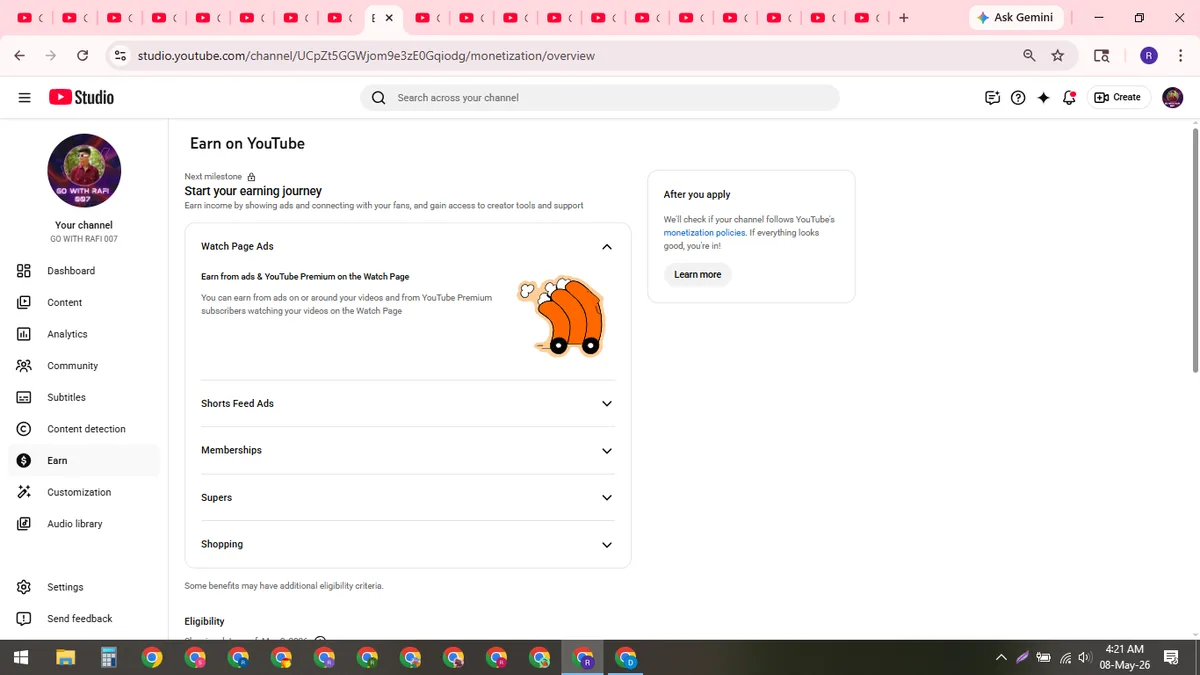Expand the Shopping section

pos(607,545)
